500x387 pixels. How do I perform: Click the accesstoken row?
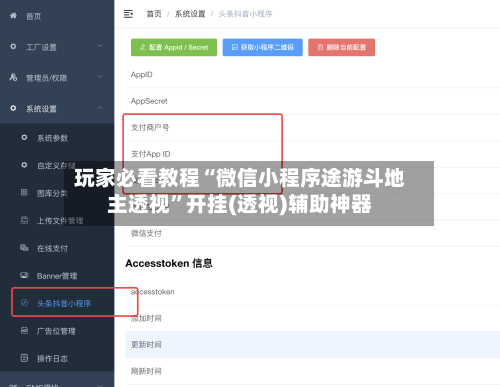(x=313, y=292)
